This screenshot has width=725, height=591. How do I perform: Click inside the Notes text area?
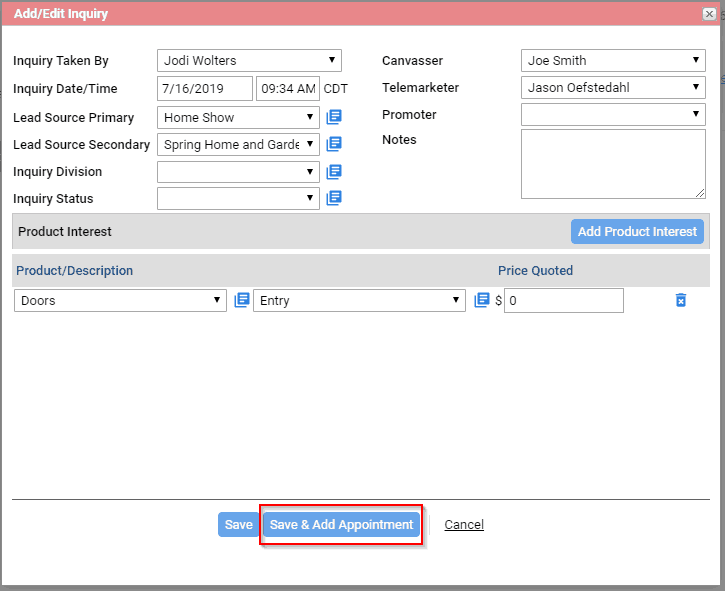tap(613, 164)
